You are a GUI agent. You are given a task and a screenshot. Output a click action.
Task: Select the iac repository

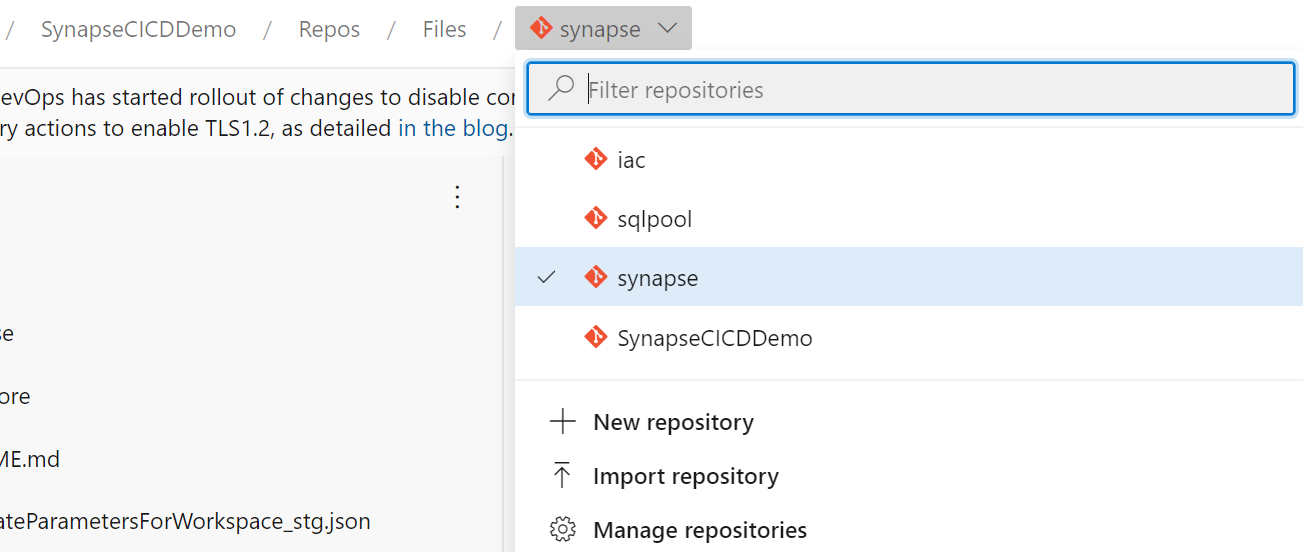[x=631, y=160]
